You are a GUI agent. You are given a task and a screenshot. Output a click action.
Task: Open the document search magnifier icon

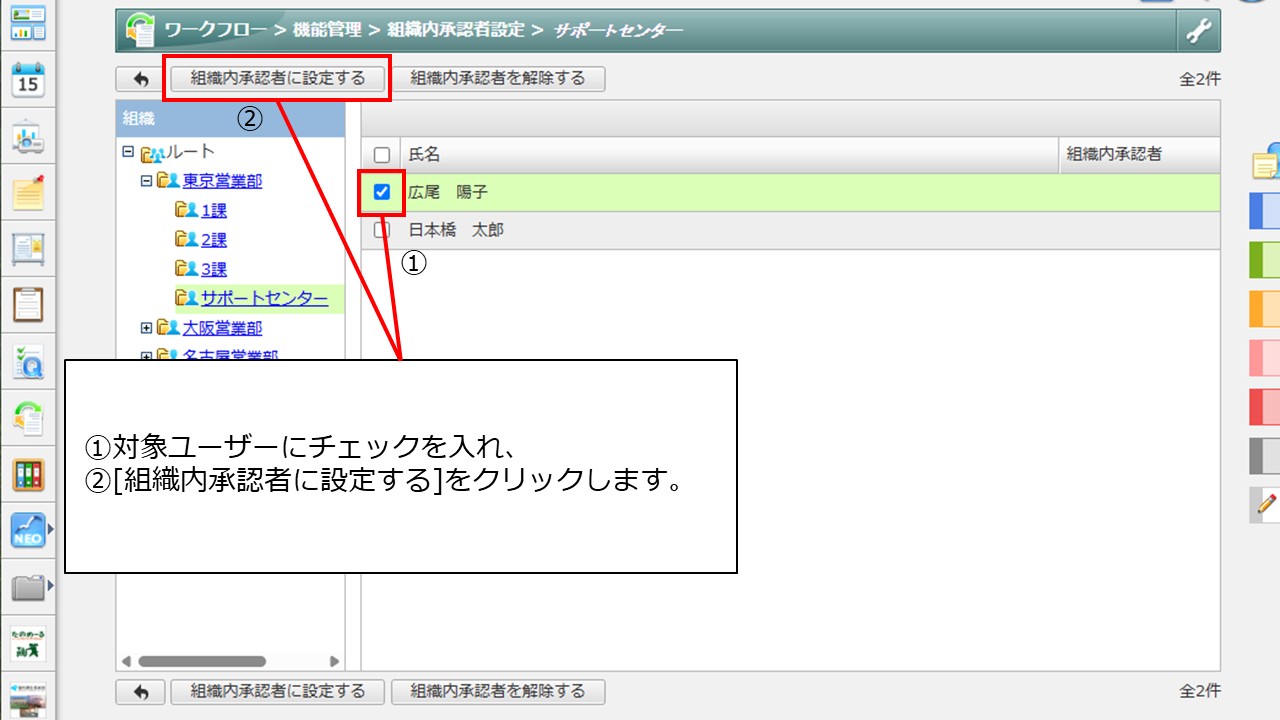click(x=28, y=362)
